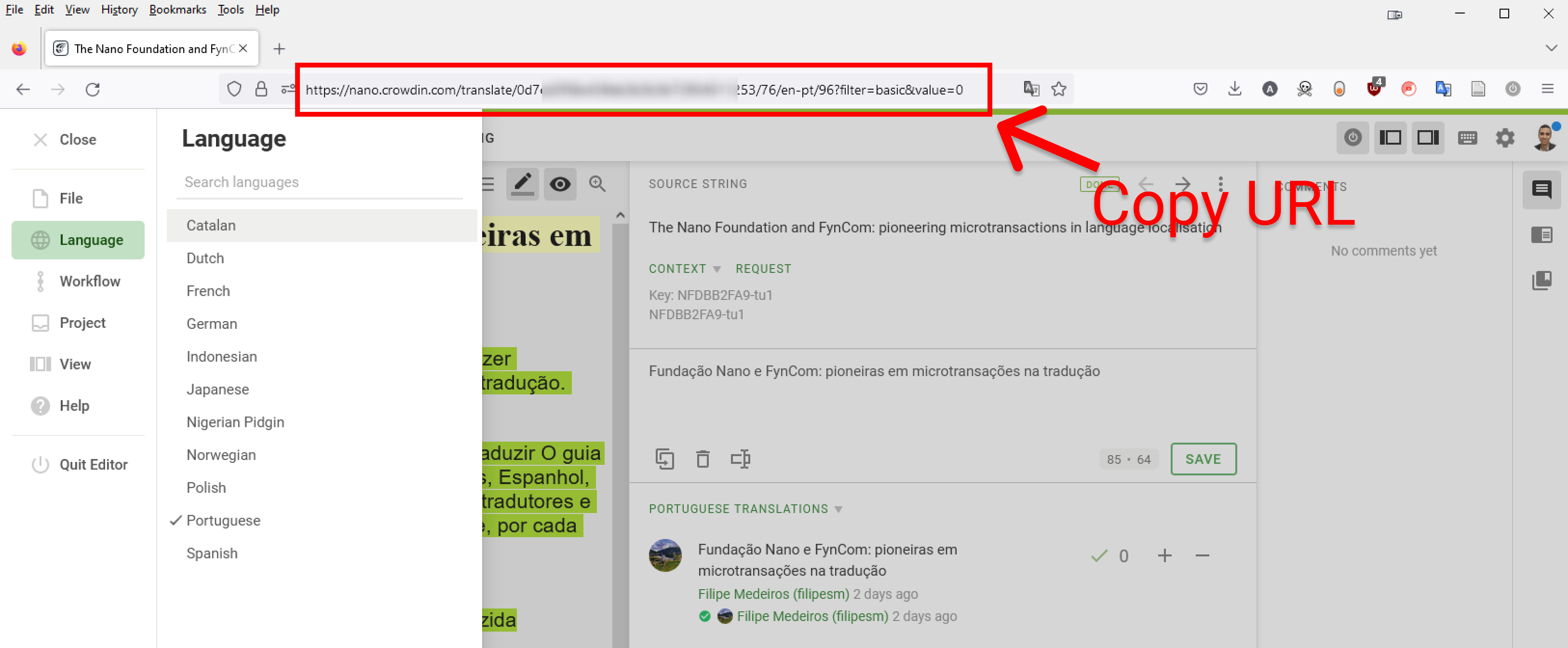
Task: Click the Search languages field
Action: (x=320, y=182)
